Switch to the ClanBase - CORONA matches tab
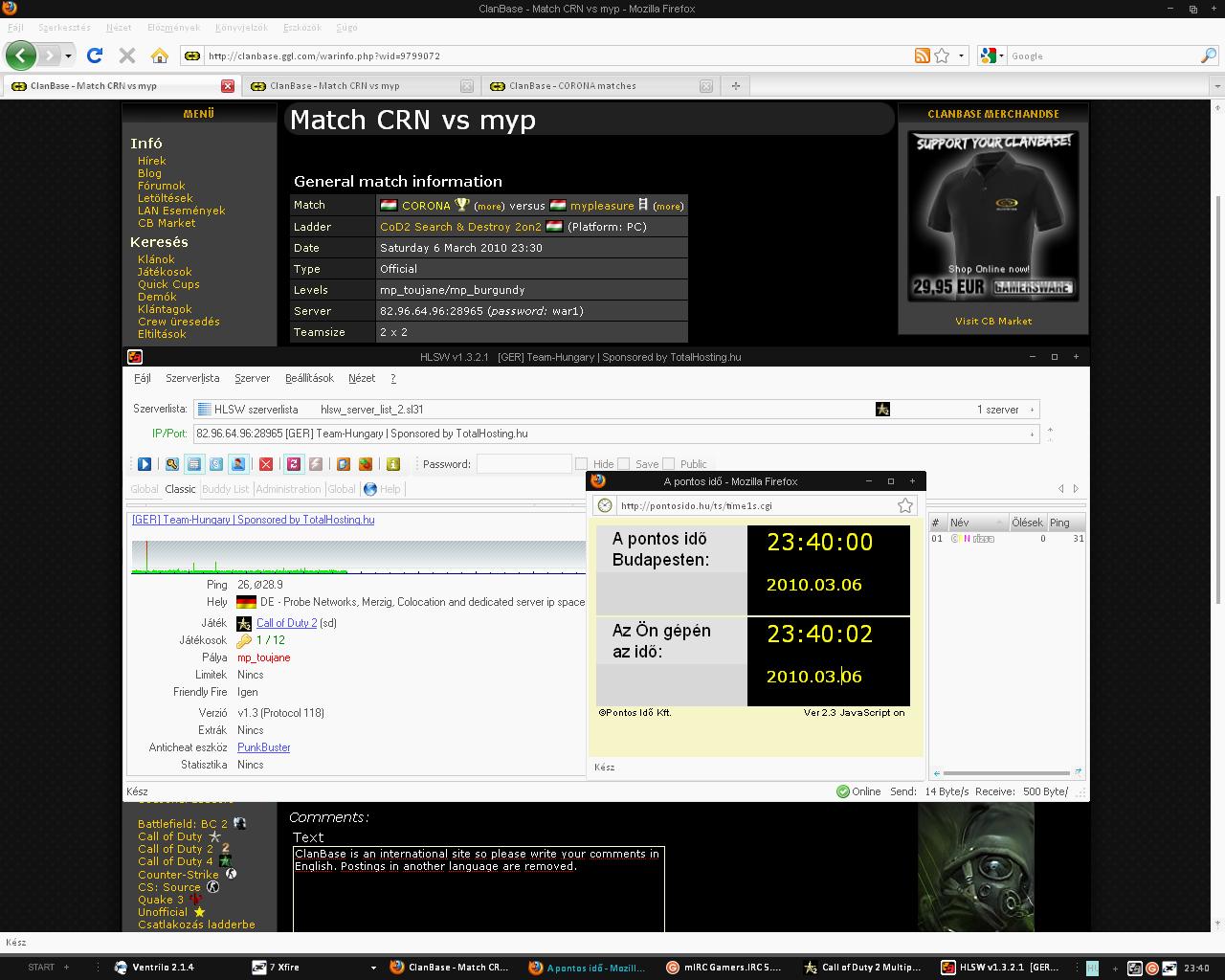Image resolution: width=1225 pixels, height=980 pixels. (572, 86)
